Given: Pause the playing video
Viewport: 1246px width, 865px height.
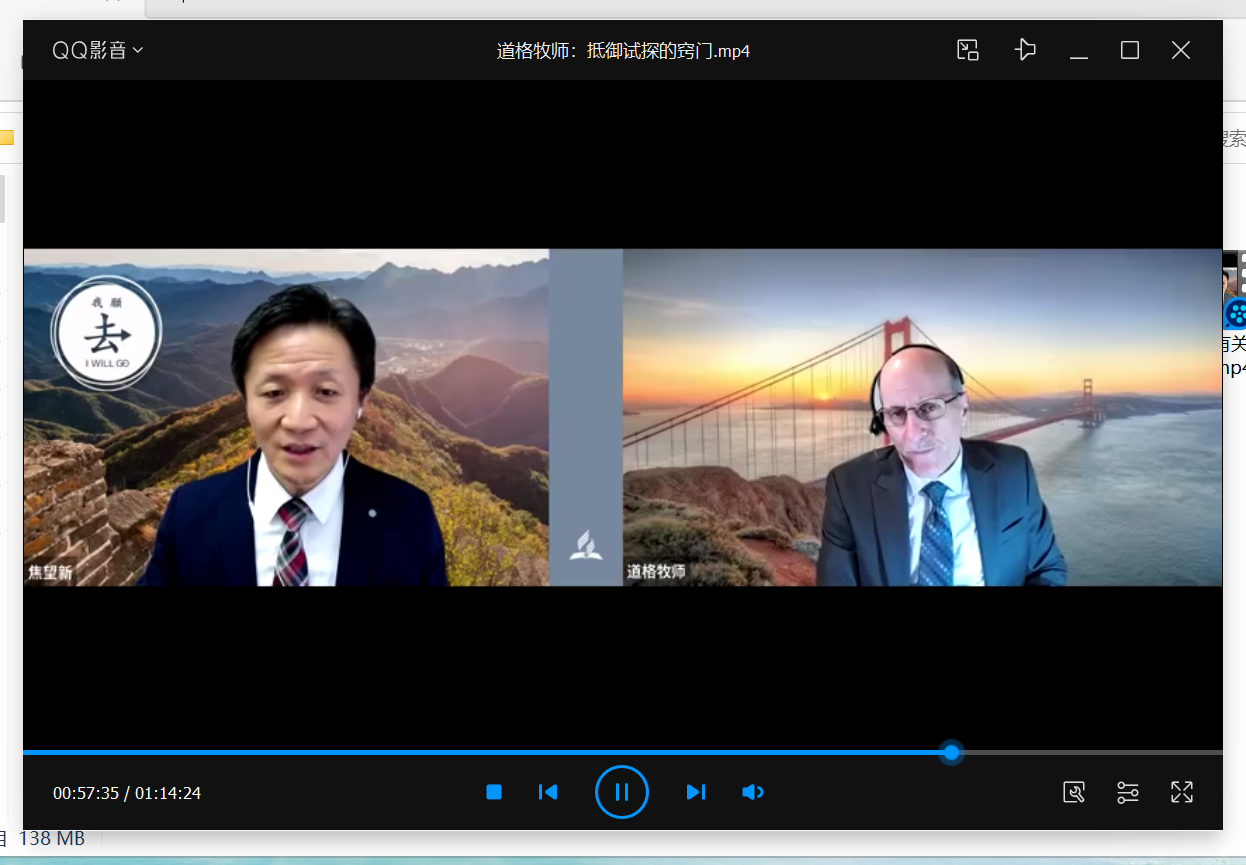Looking at the screenshot, I should point(621,792).
